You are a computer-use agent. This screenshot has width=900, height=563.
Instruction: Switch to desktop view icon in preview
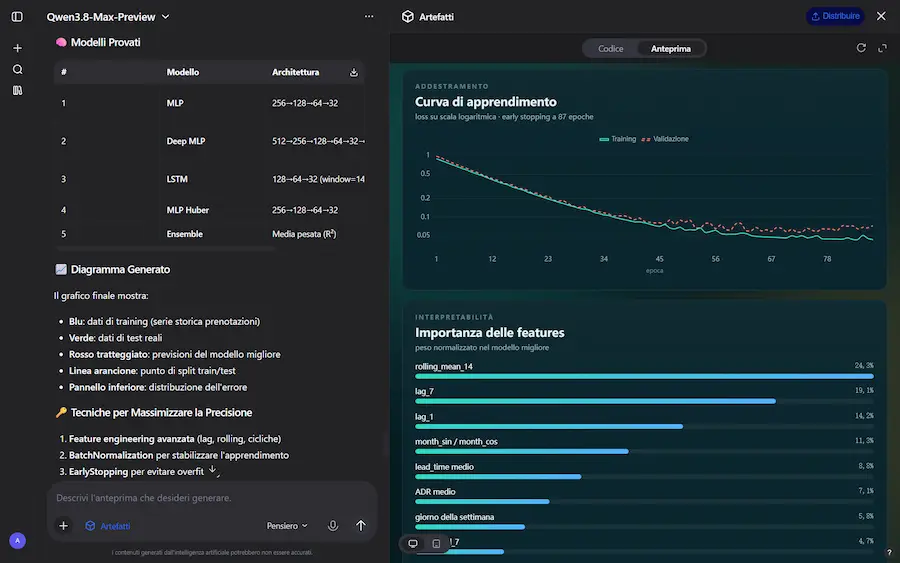click(413, 543)
